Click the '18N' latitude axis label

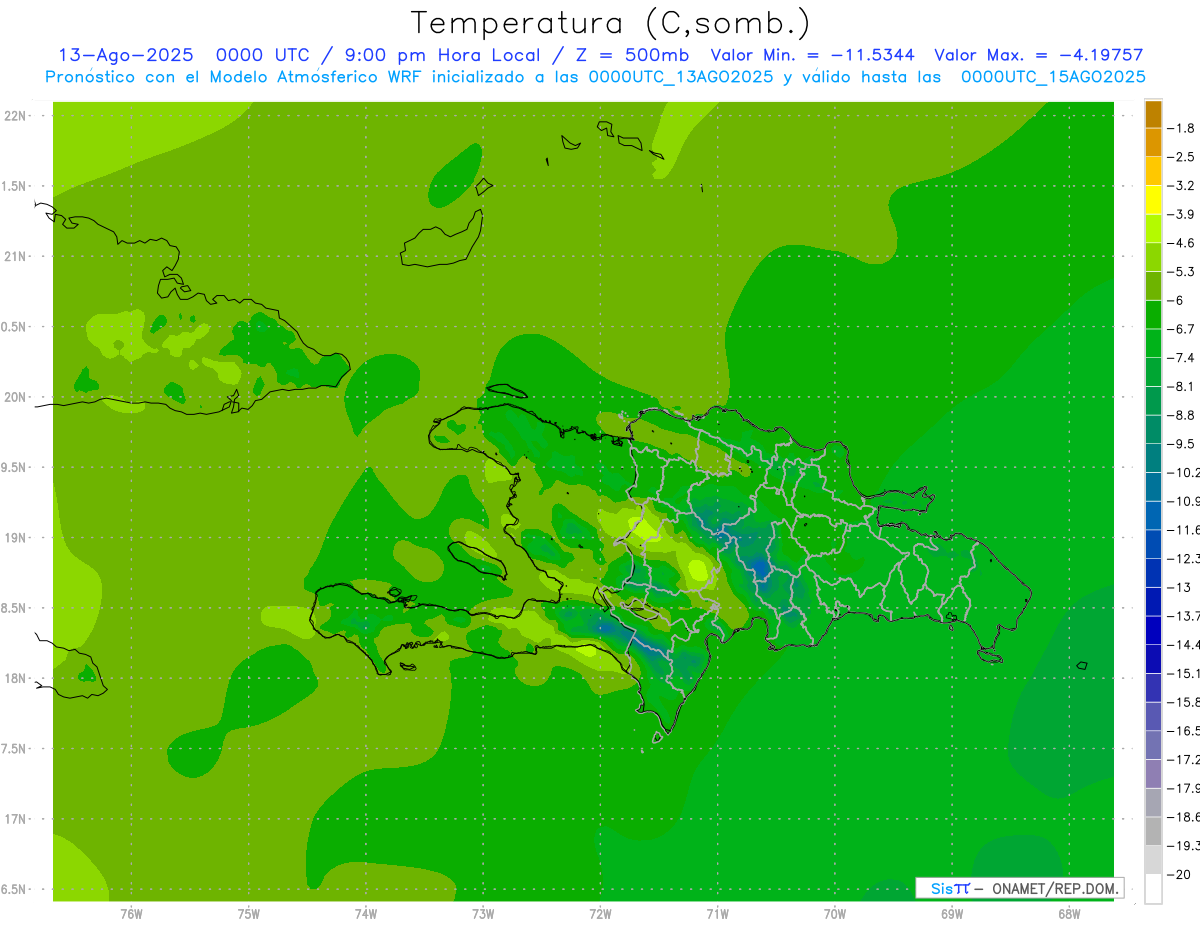14,678
